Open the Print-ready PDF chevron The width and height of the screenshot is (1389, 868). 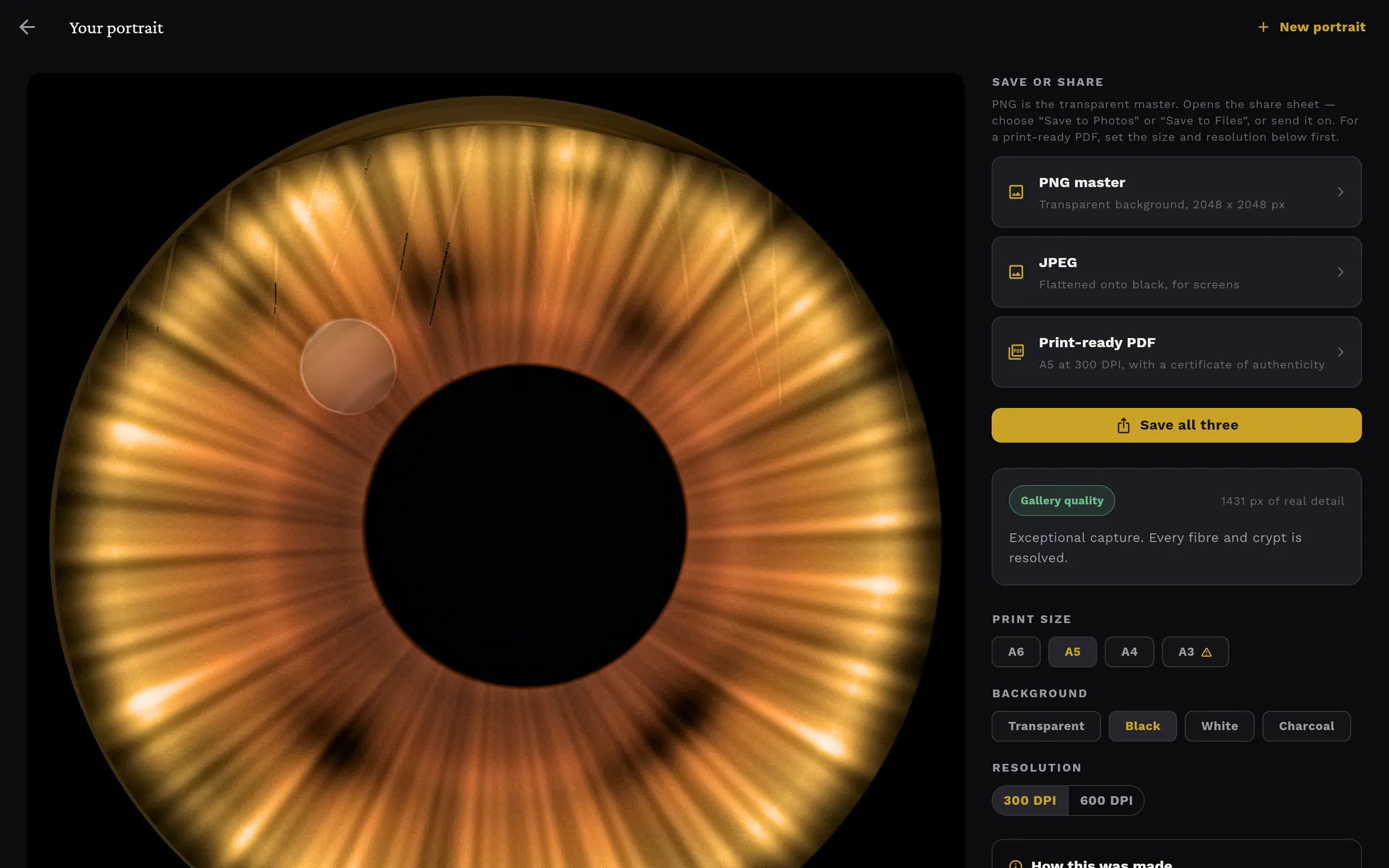(x=1340, y=352)
